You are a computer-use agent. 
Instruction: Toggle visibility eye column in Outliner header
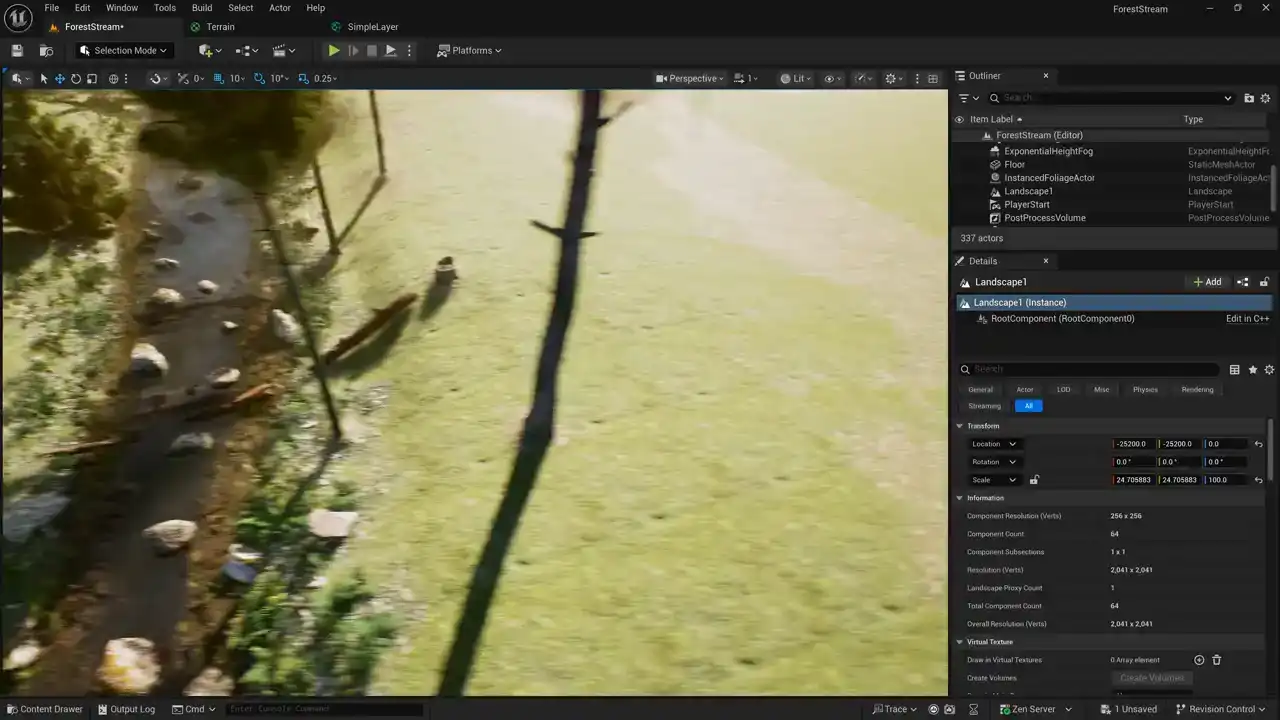[960, 119]
